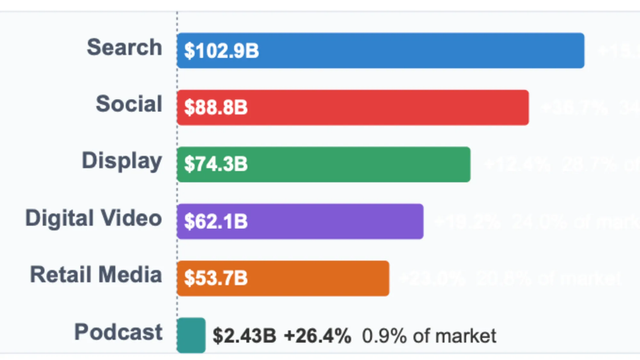
Task: Click the red Social bar
Action: pyautogui.click(x=353, y=107)
